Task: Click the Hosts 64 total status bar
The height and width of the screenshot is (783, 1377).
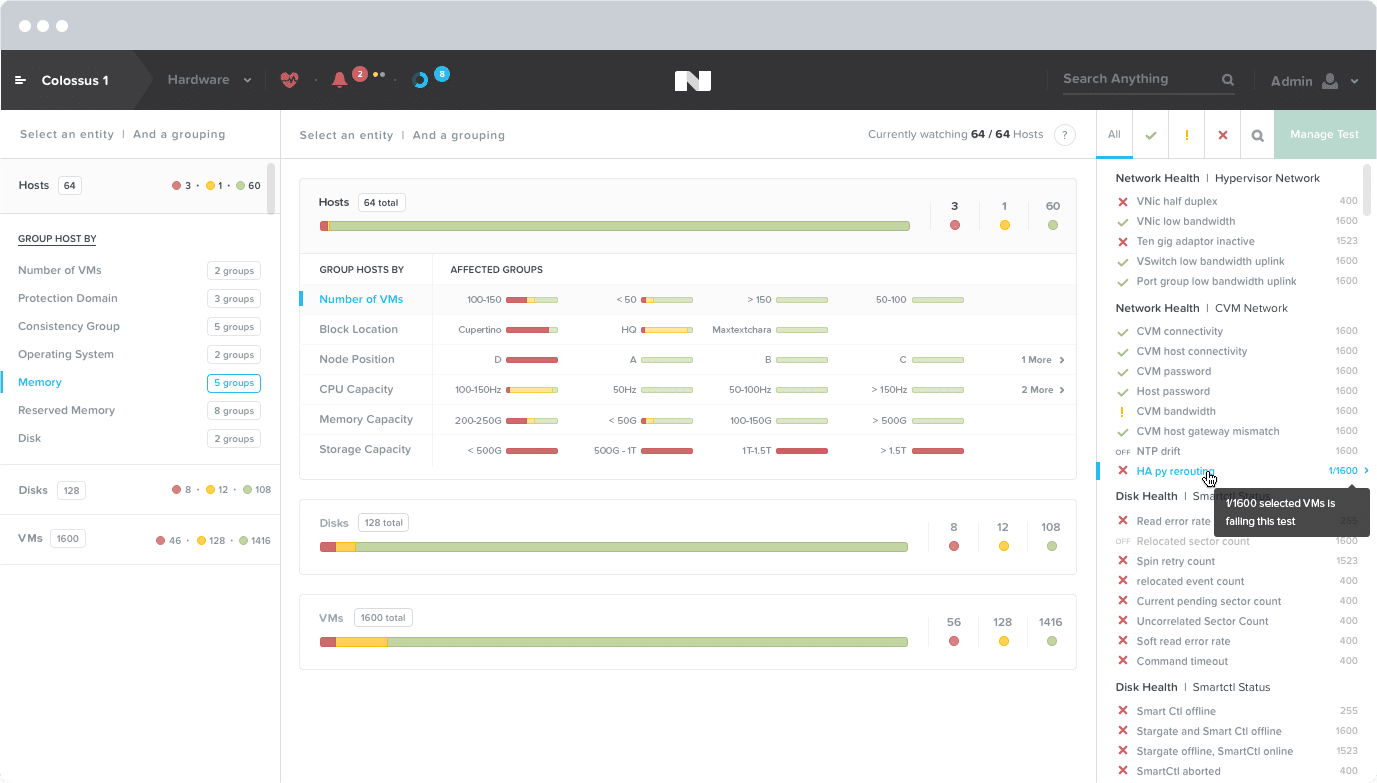Action: click(x=614, y=226)
